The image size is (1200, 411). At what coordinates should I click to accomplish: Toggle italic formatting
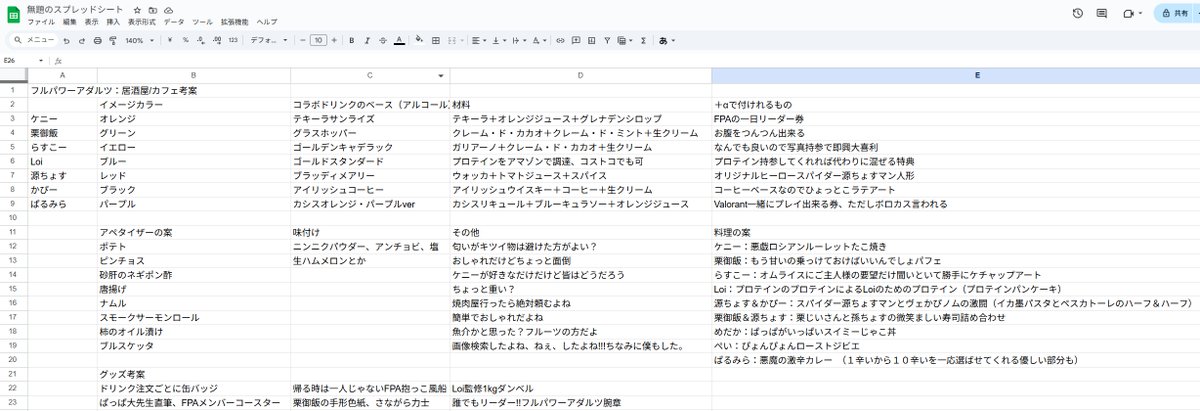367,40
